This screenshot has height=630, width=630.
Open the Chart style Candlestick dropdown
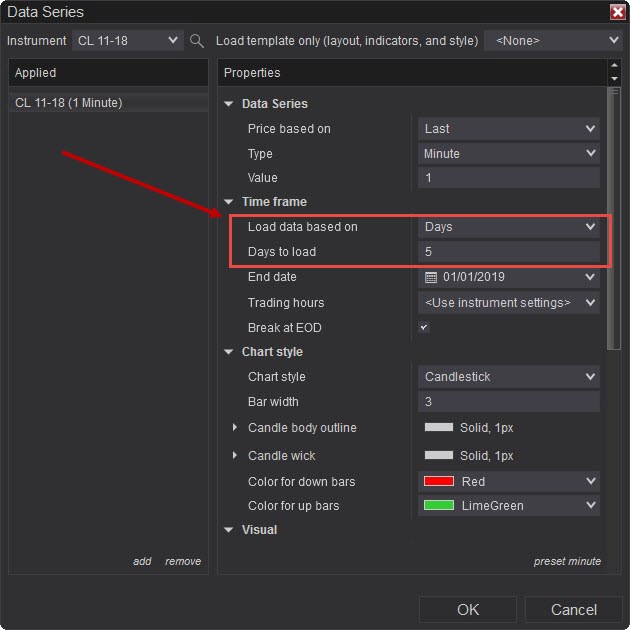[x=509, y=377]
